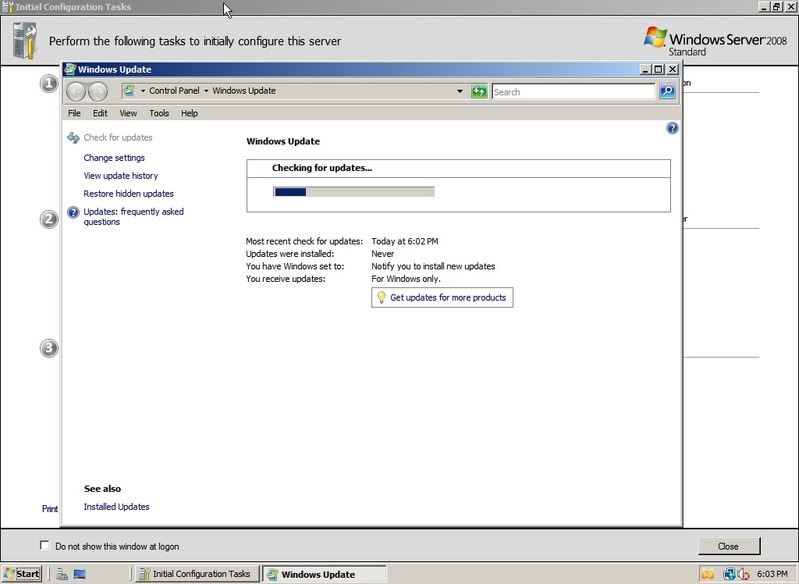Open Change settings link
Screen dimensions: 799x584
pos(114,158)
